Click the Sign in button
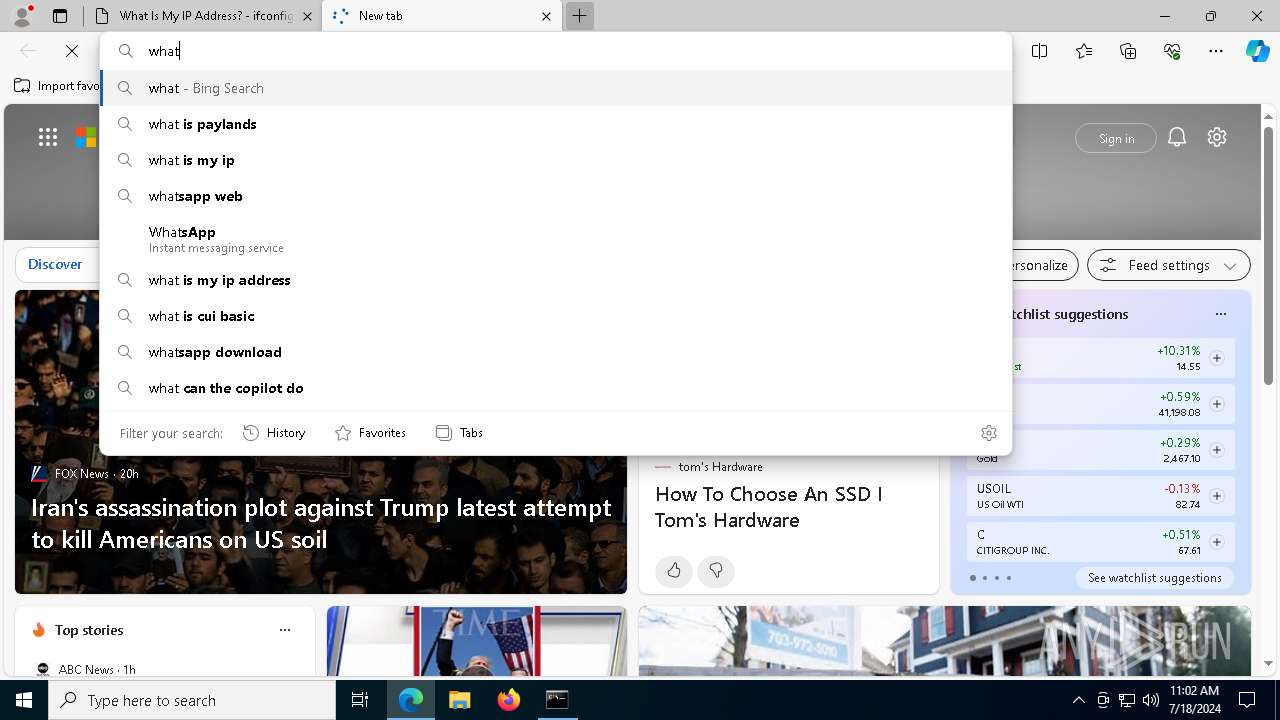Screen dimensions: 1280x720 point(1116,138)
